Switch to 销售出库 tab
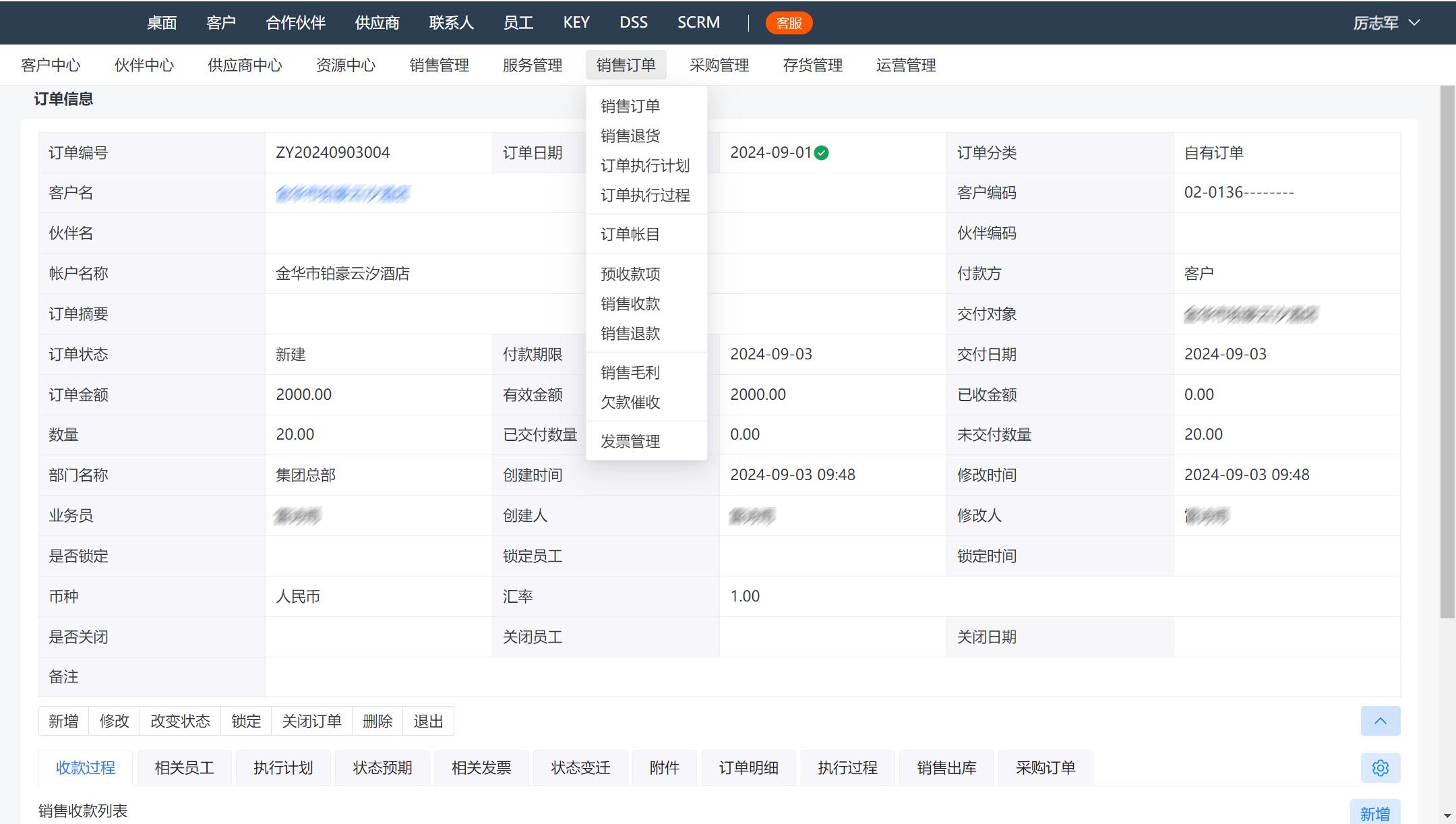The height and width of the screenshot is (824, 1456). pyautogui.click(x=946, y=768)
